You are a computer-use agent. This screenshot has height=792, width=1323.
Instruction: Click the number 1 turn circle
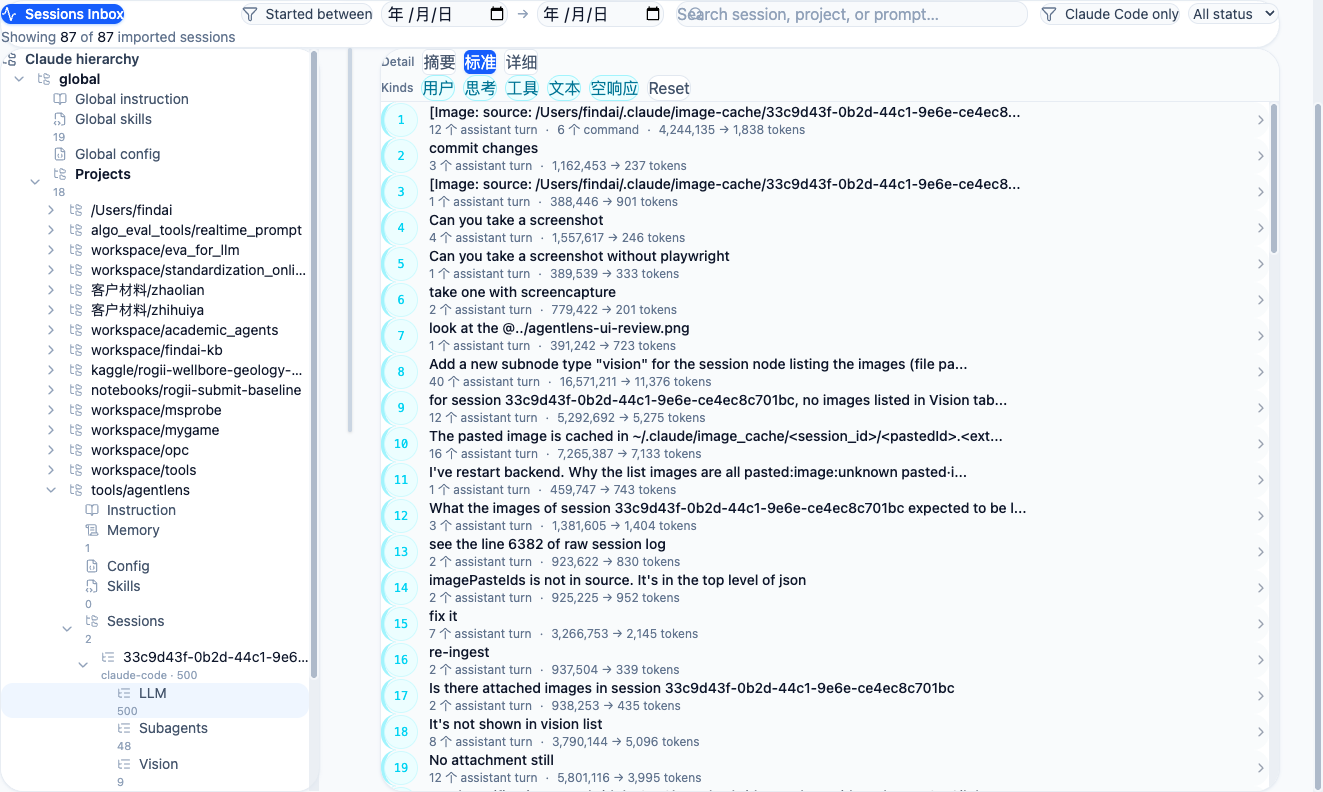click(x=401, y=120)
